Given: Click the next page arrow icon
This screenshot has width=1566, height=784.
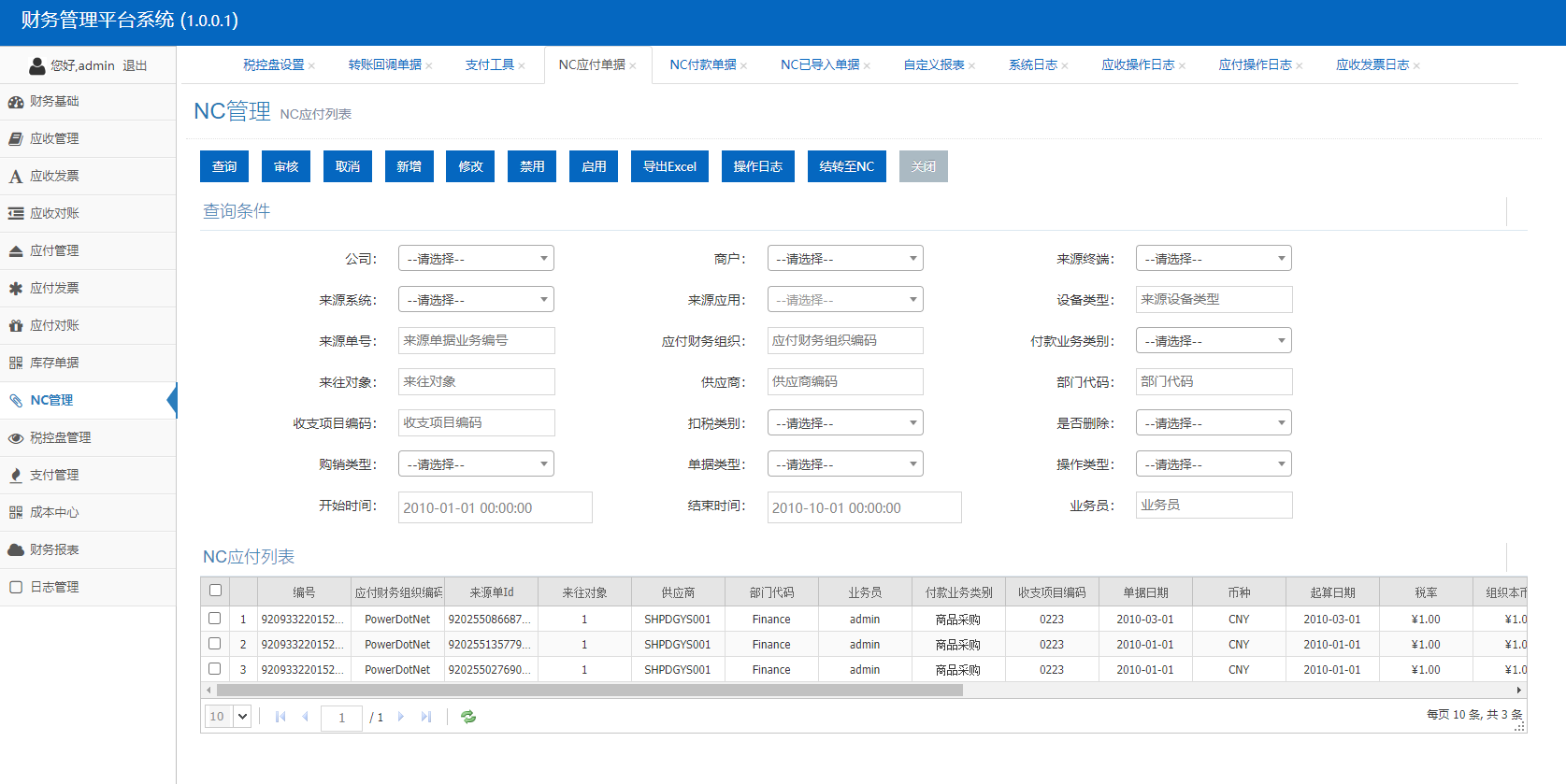Looking at the screenshot, I should coord(401,717).
